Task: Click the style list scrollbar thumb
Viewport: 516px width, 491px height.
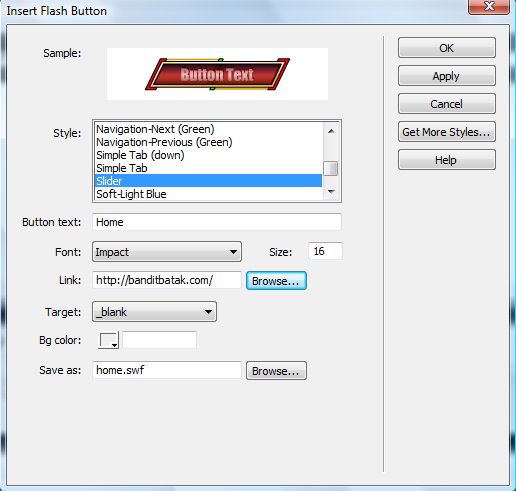Action: [331, 168]
